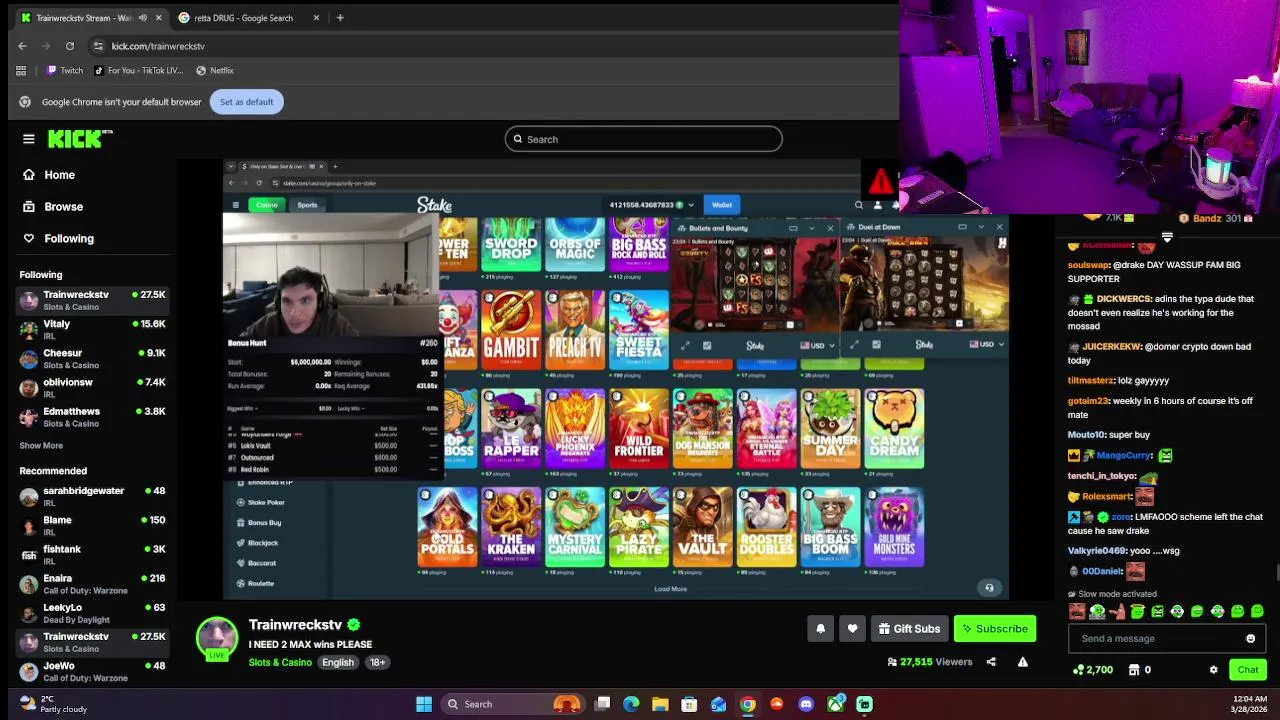Image resolution: width=1280 pixels, height=720 pixels.
Task: Open the Gambit game thumbnail
Action: tap(511, 330)
